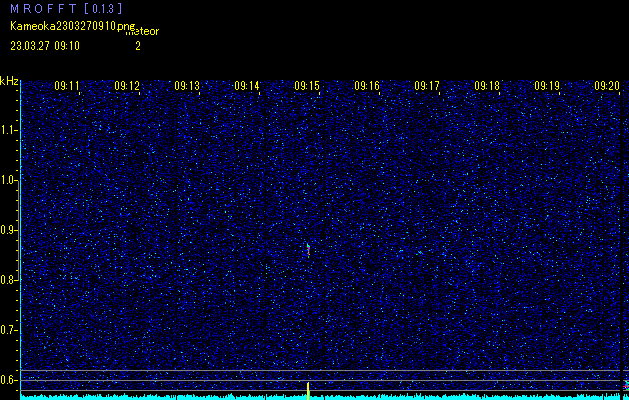
Task: Select the file name Kameoka2303270910.png
Action: pos(73,26)
